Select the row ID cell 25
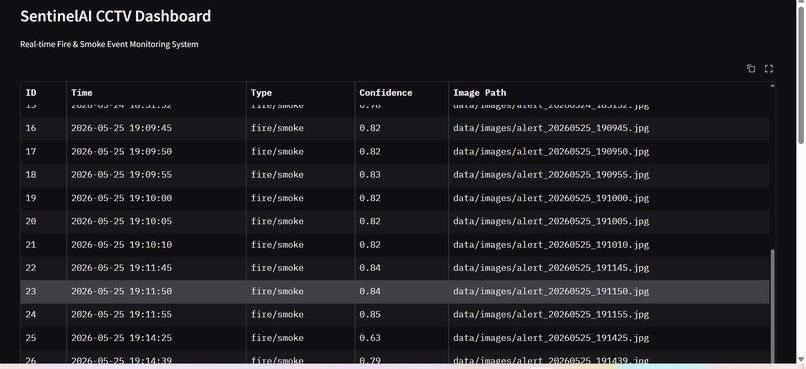The image size is (806, 369). click(x=44, y=338)
